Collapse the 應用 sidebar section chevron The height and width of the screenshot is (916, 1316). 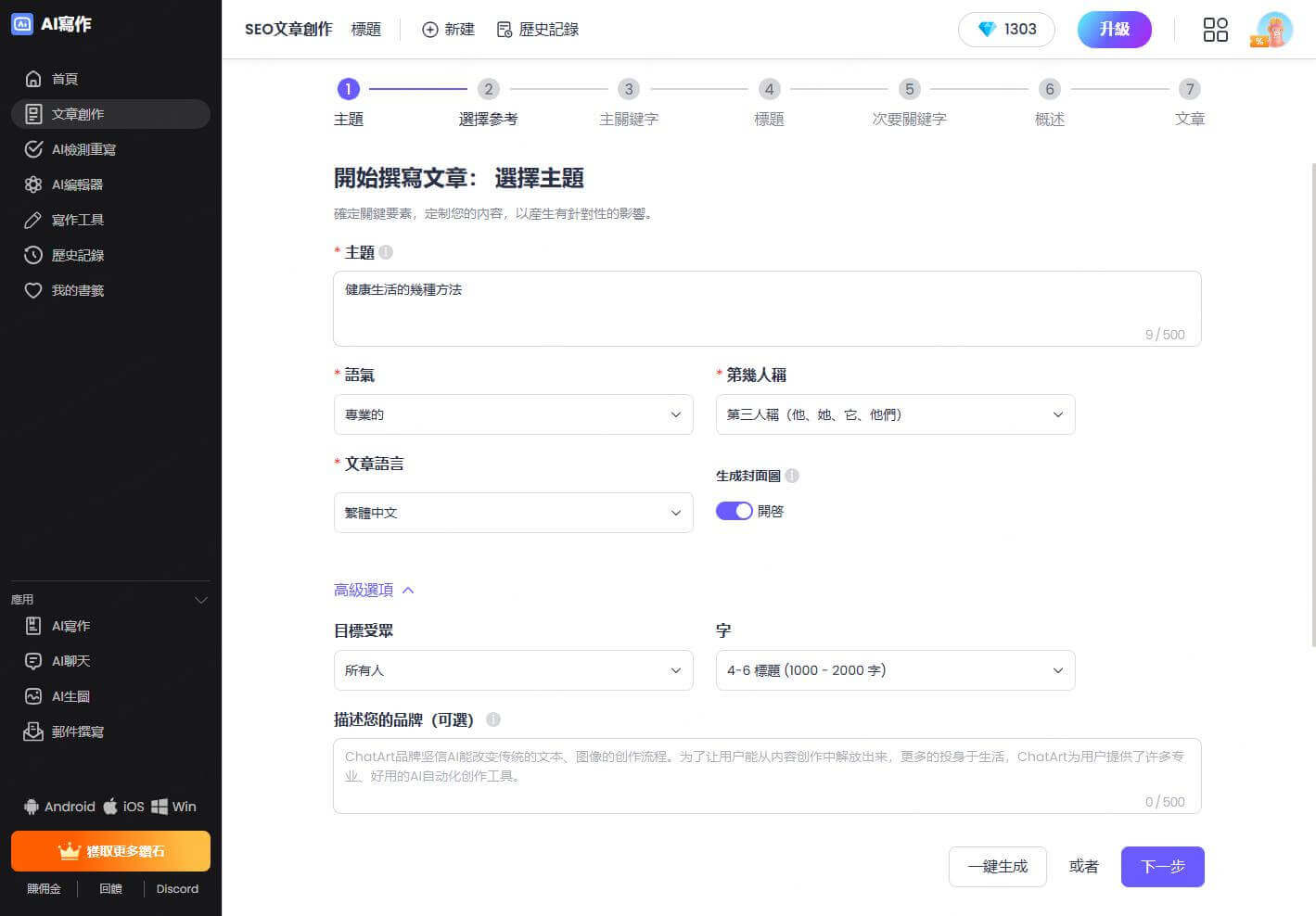click(200, 600)
